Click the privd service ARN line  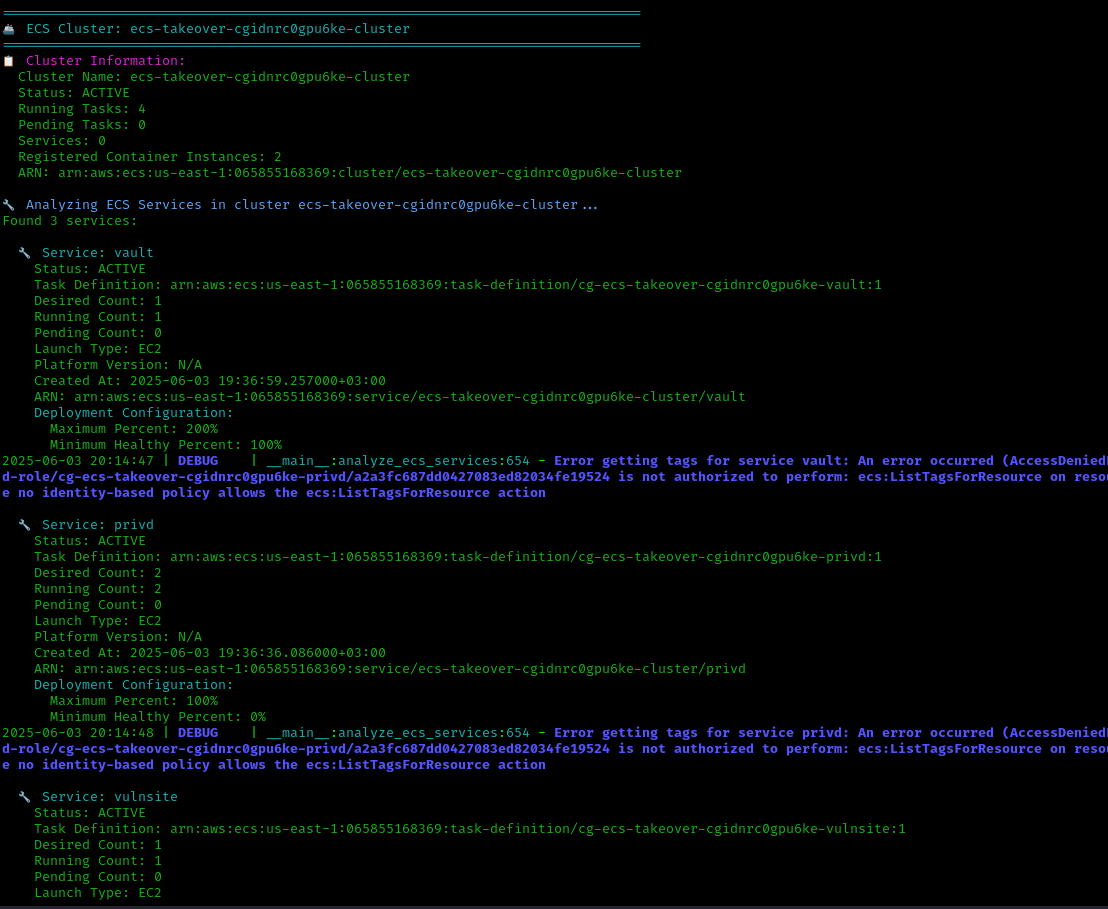pyautogui.click(x=389, y=669)
